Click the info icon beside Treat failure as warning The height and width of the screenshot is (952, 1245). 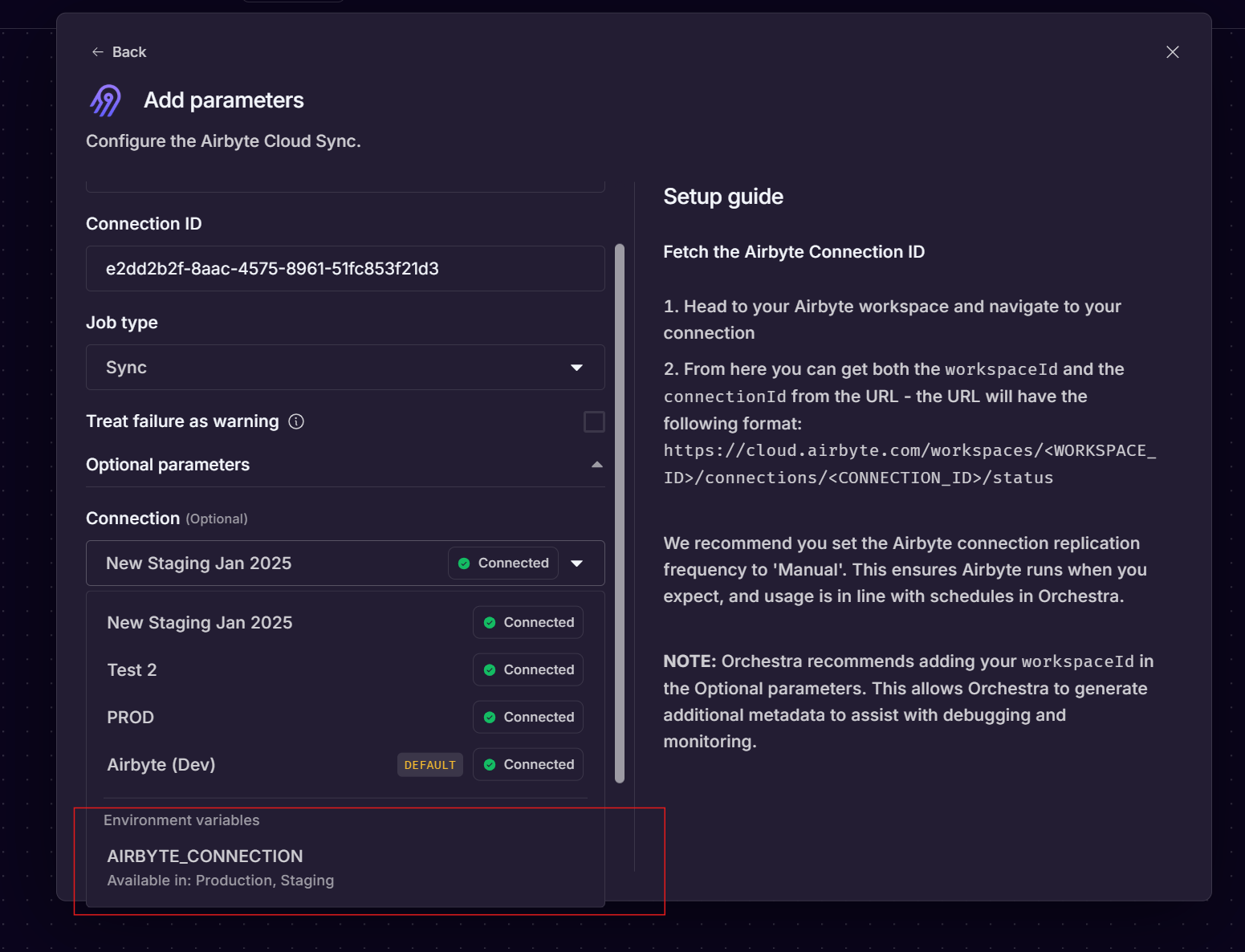[296, 421]
